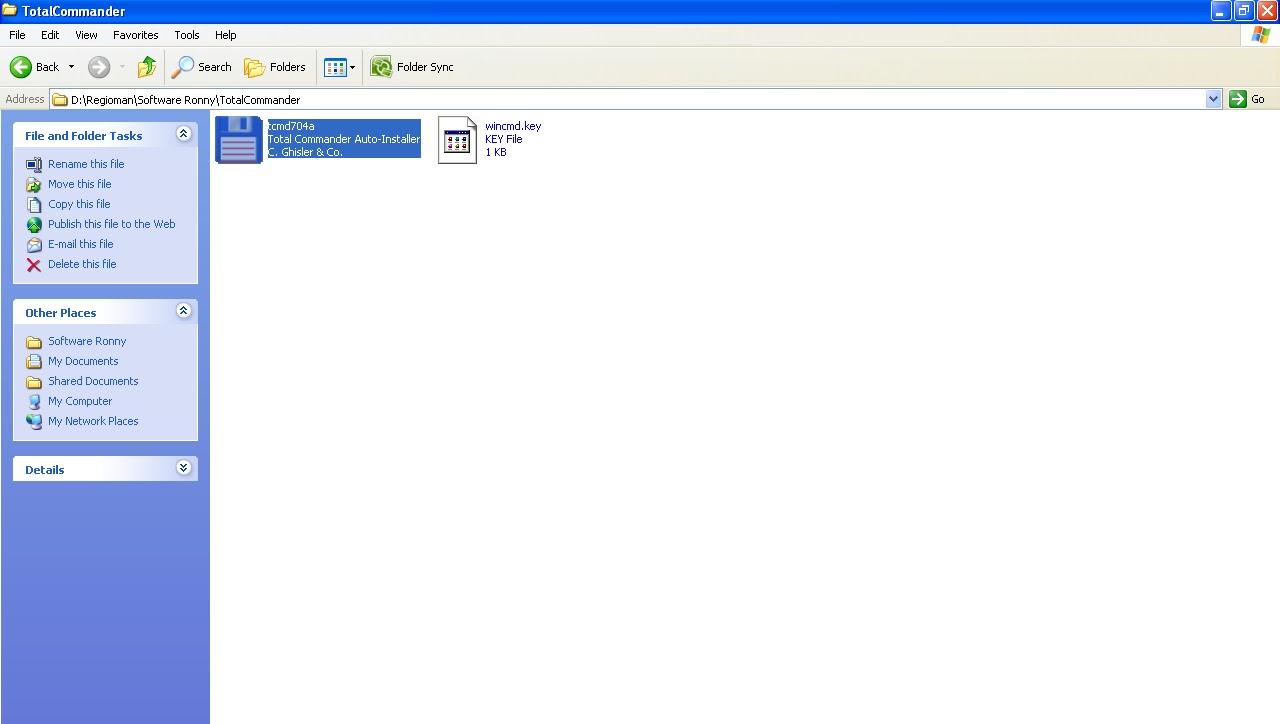Click the Up one level folder icon
Screen dimensions: 1280x724
coord(146,66)
